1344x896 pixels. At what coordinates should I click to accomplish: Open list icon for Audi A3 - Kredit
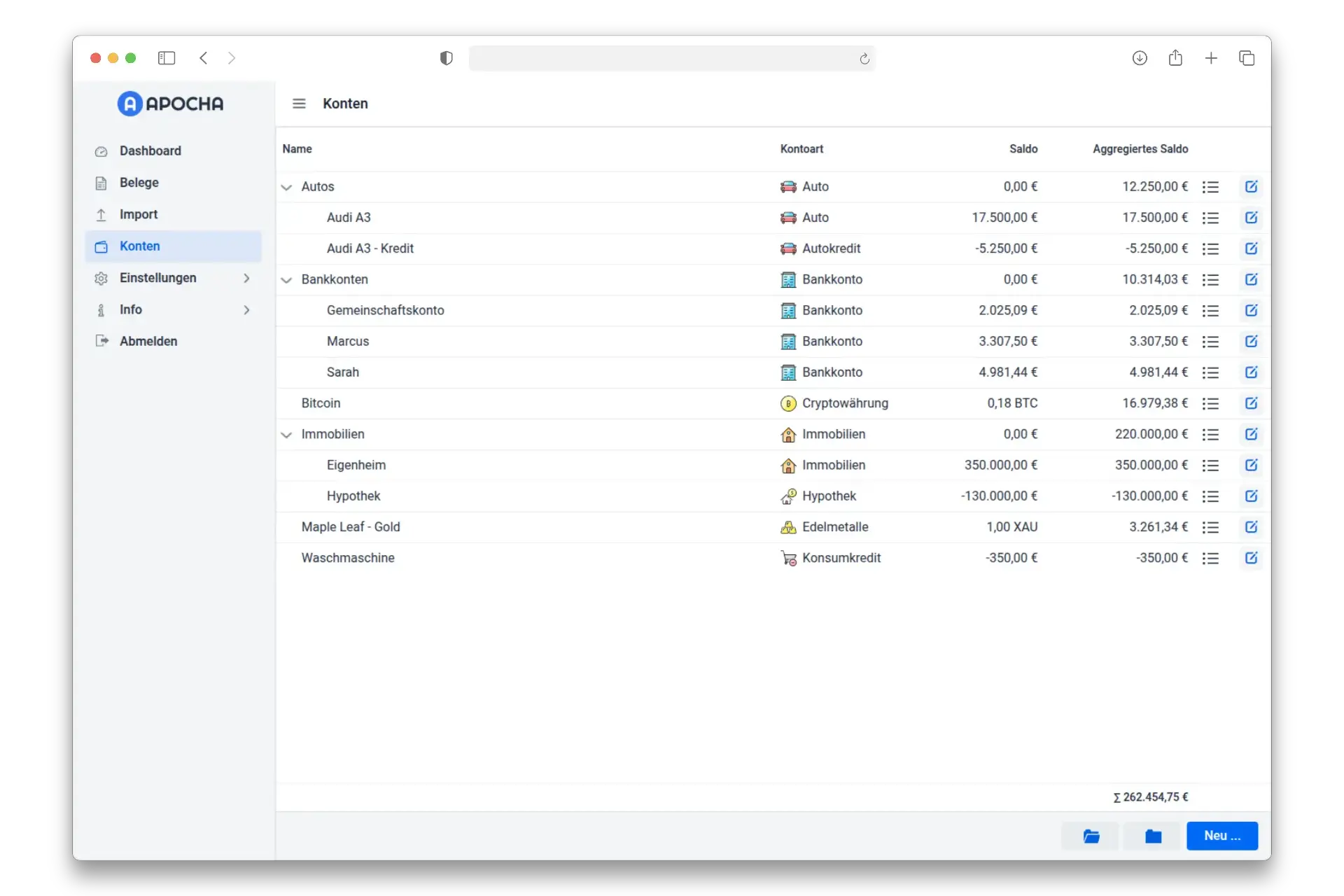(x=1210, y=249)
